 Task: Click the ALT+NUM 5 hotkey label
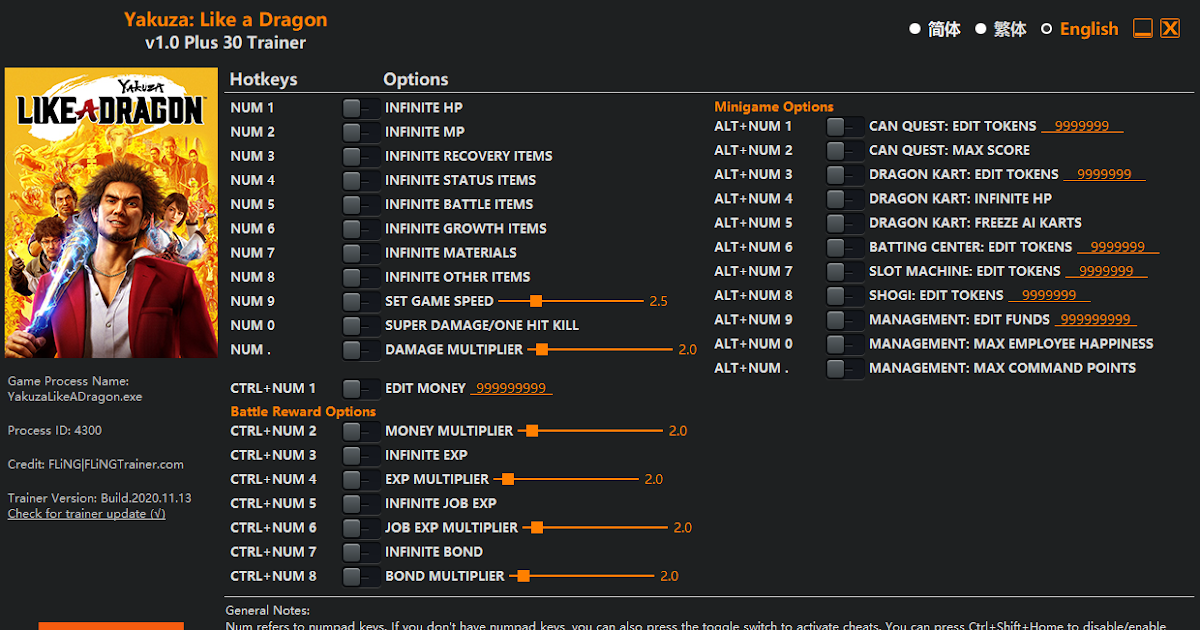[x=753, y=222]
